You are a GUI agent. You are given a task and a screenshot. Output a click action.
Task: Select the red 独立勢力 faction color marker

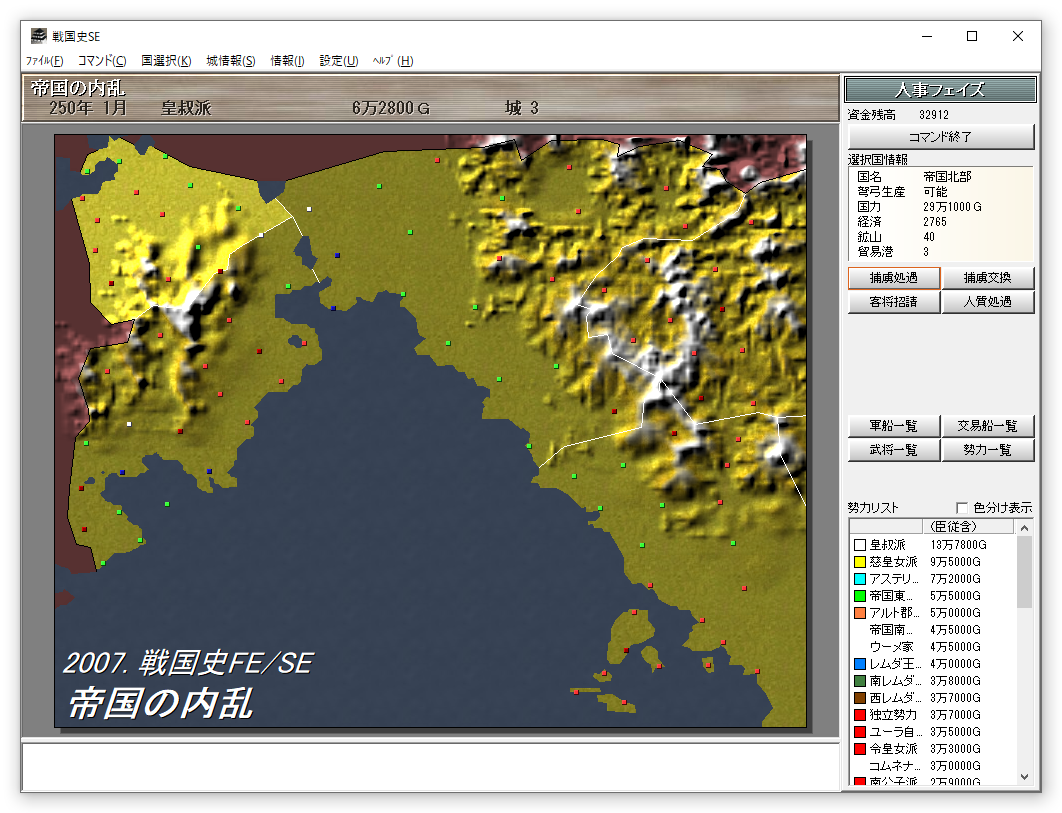(x=860, y=715)
